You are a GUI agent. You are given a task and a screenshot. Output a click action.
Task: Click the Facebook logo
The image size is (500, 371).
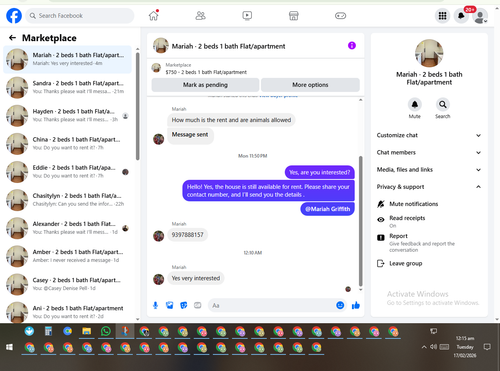pos(14,16)
